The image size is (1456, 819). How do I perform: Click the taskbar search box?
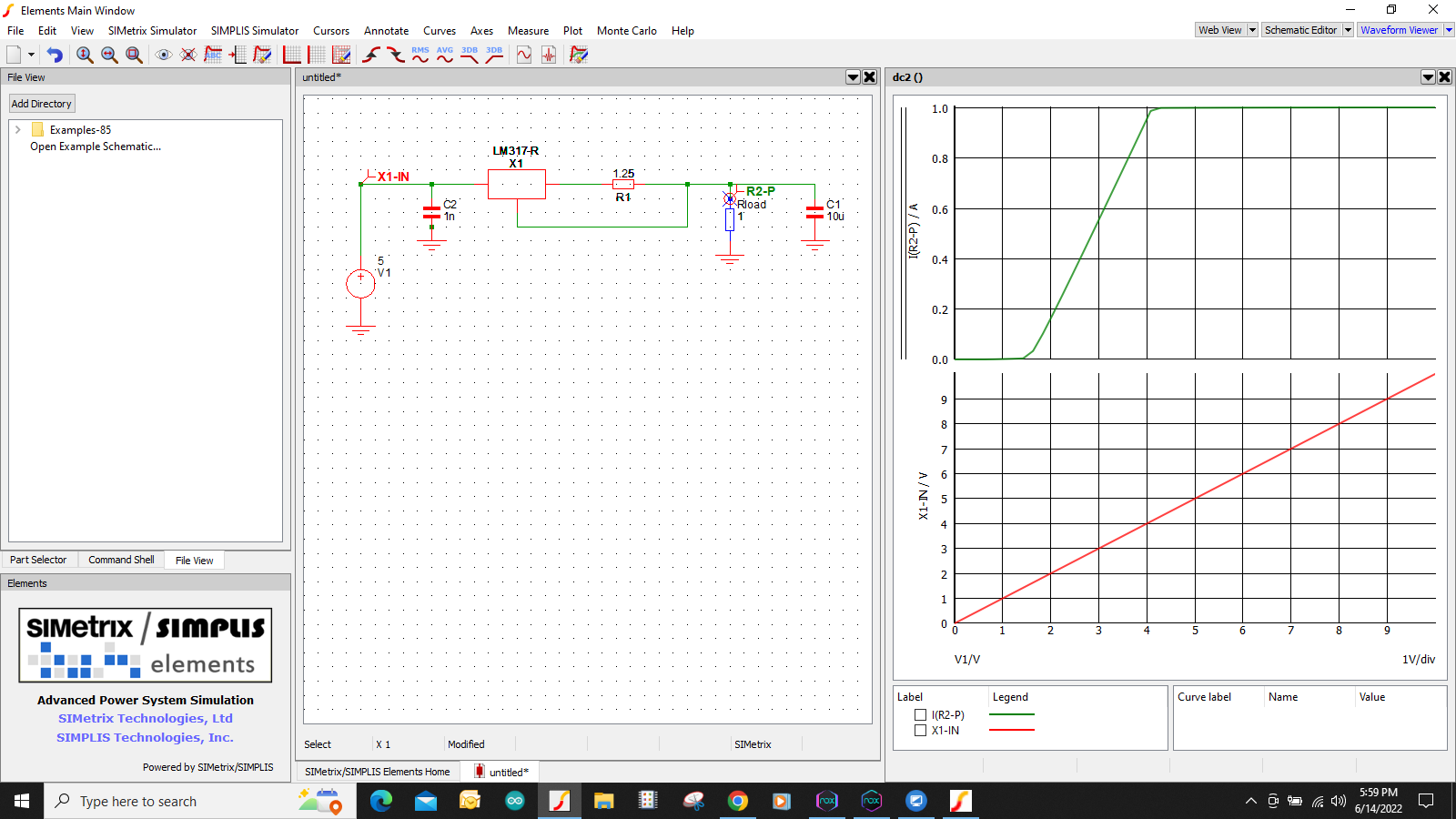(x=200, y=801)
